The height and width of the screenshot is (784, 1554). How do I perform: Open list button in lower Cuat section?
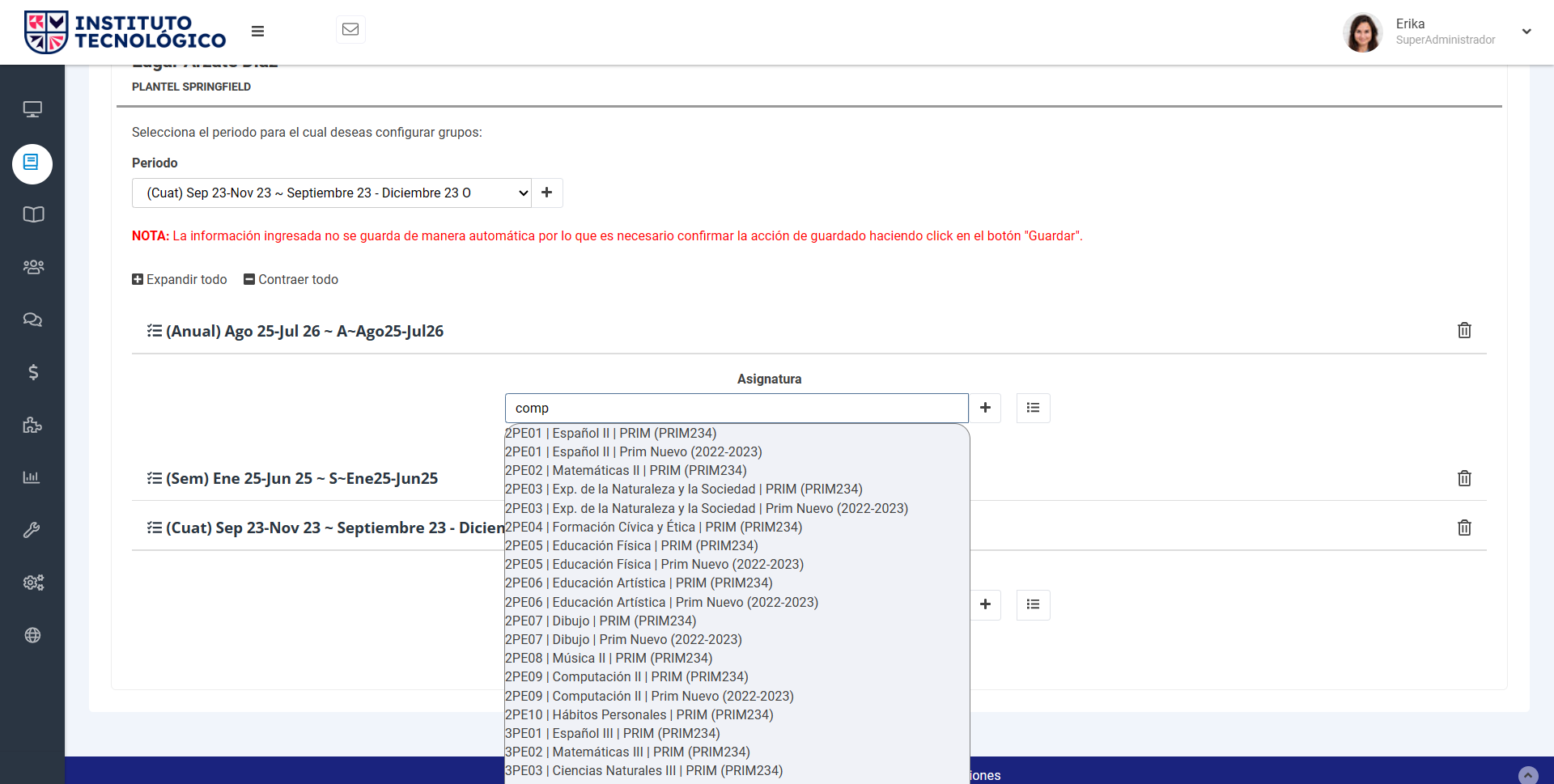click(x=1034, y=604)
